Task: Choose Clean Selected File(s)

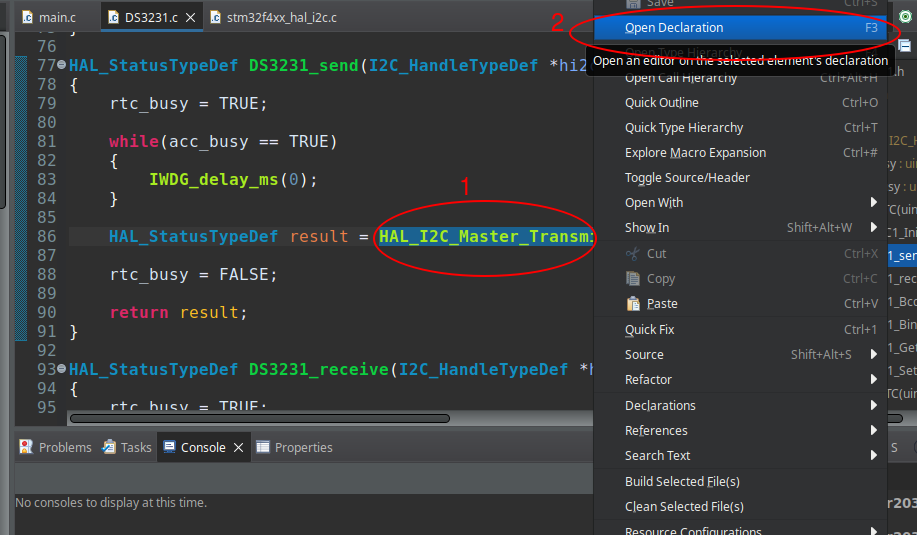Action: [x=740, y=506]
